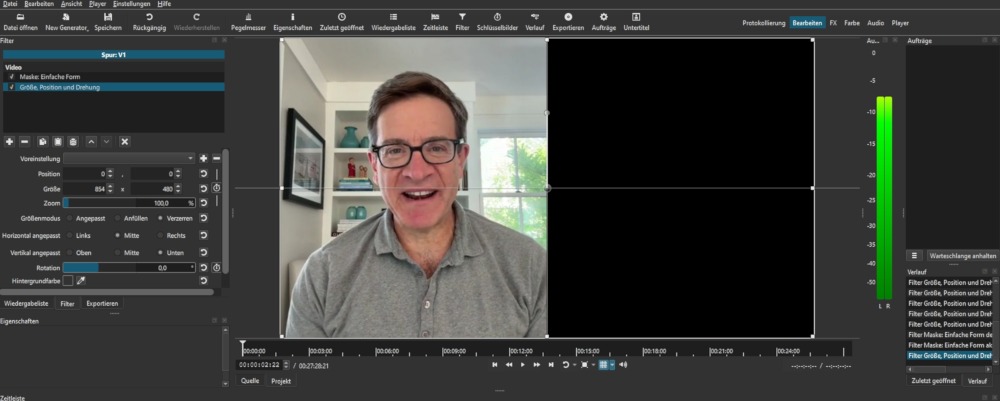Click the Untertitel subtitles toolbar icon

635,21
